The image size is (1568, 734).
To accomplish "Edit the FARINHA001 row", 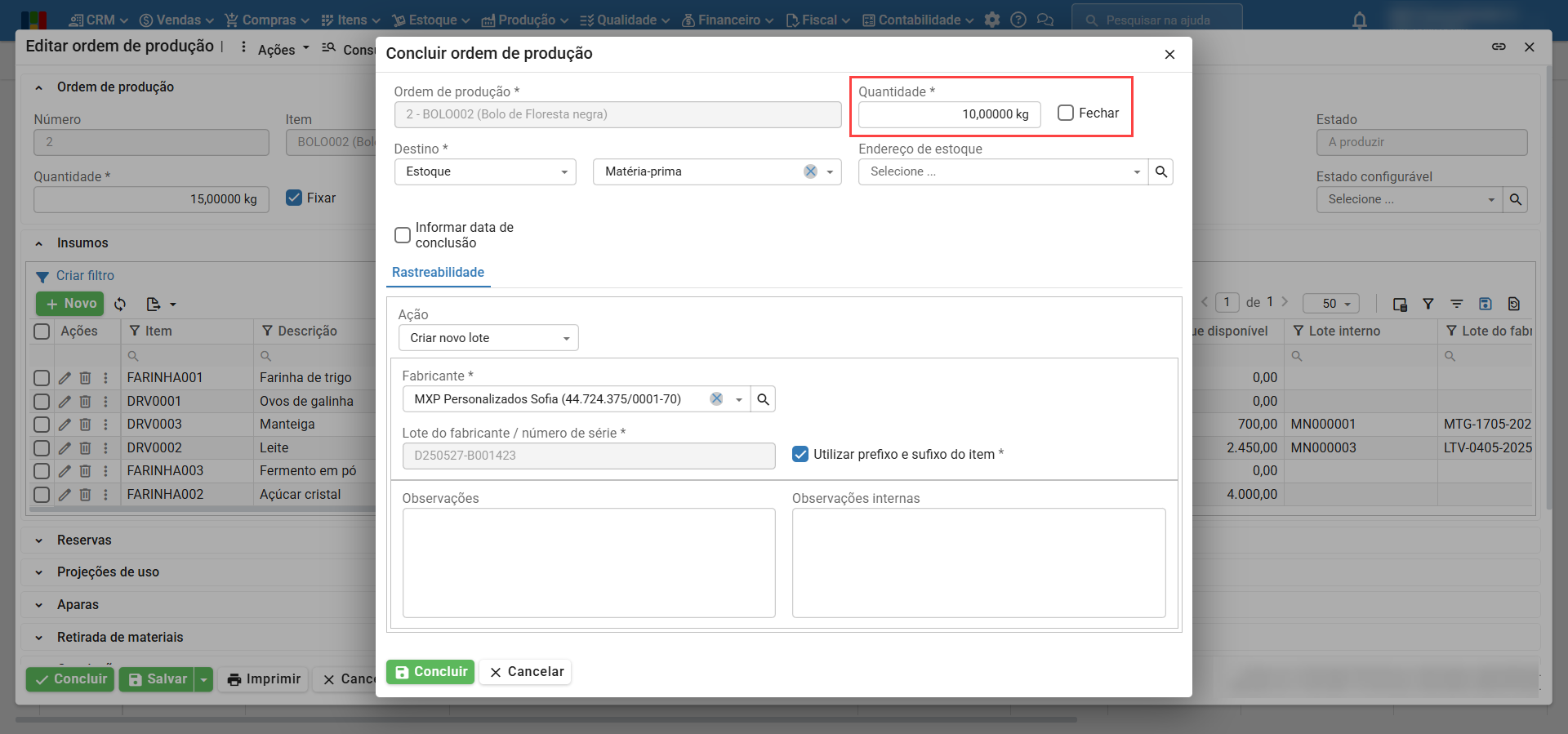I will pyautogui.click(x=65, y=378).
